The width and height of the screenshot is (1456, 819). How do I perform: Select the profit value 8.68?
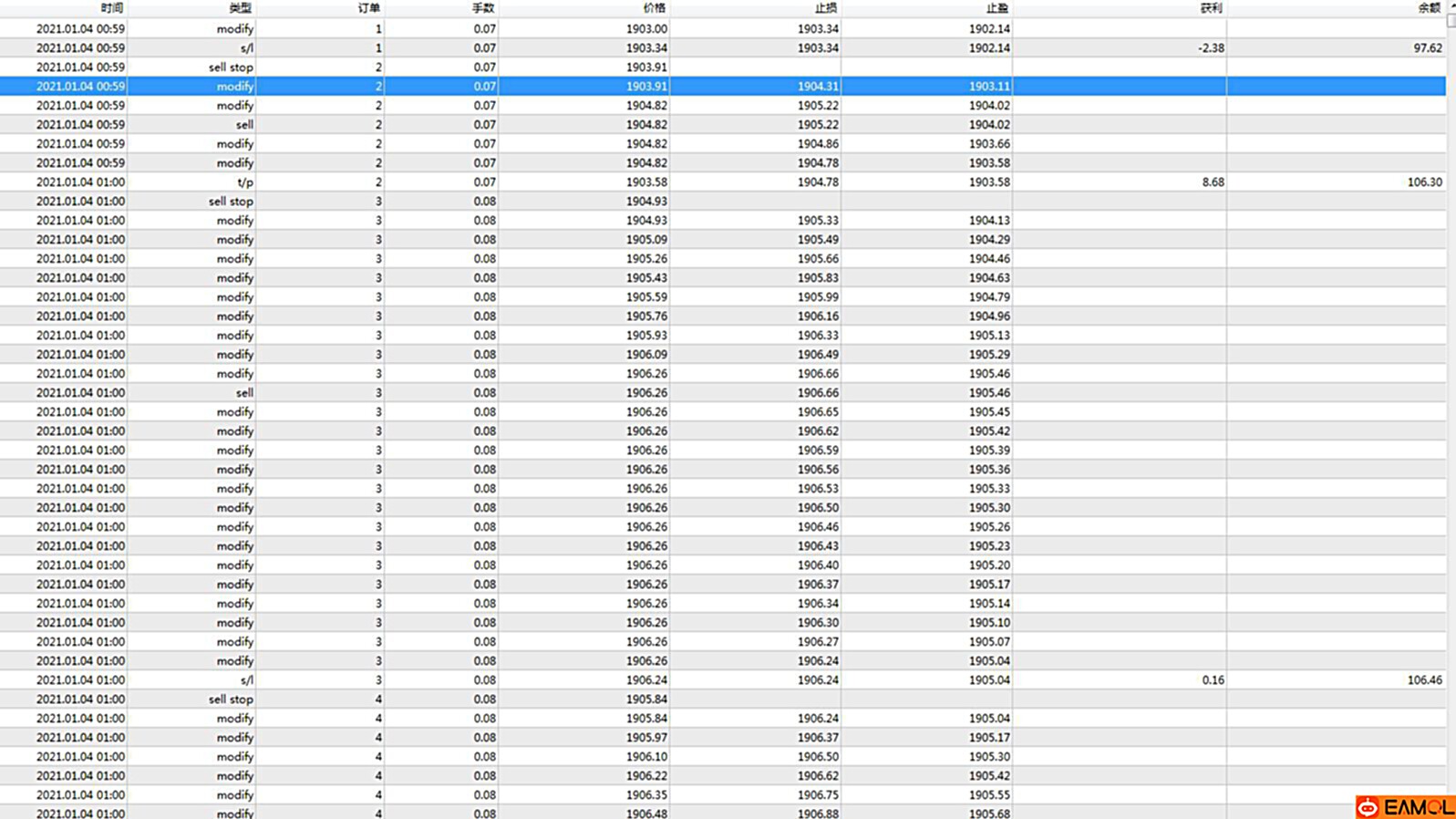coord(1213,182)
